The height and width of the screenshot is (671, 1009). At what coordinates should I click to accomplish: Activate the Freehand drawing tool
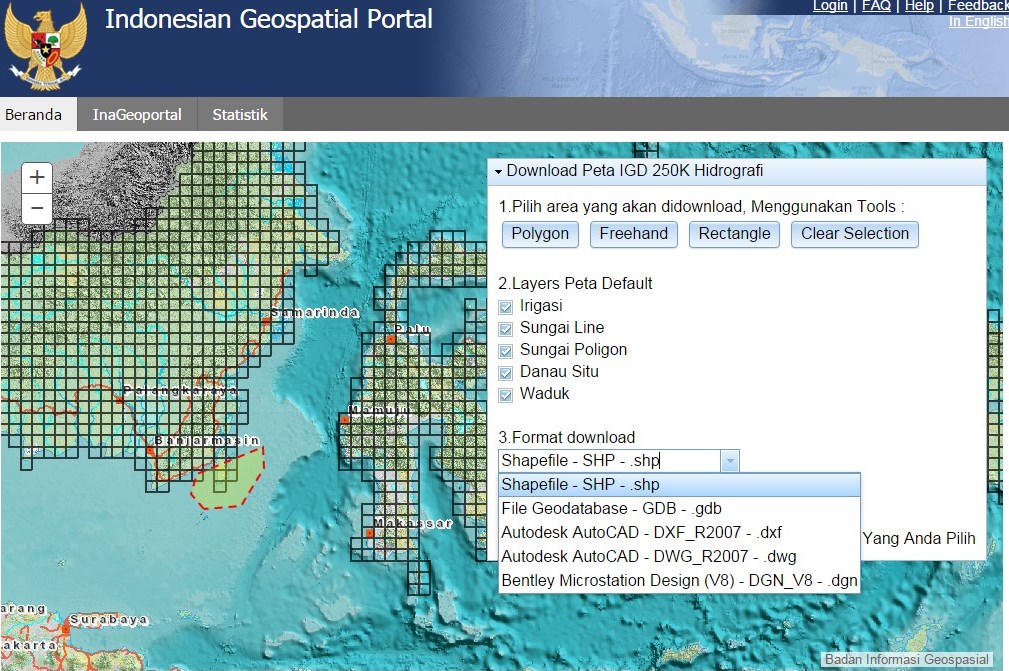pos(633,234)
